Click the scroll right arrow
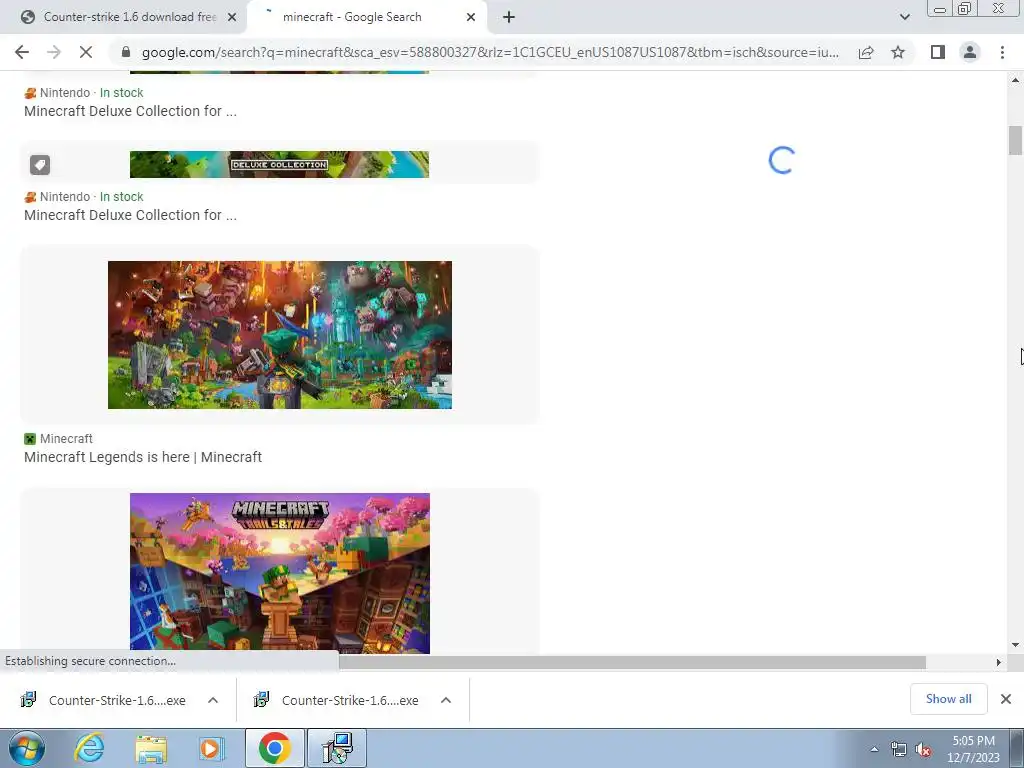1024x768 pixels. click(999, 662)
